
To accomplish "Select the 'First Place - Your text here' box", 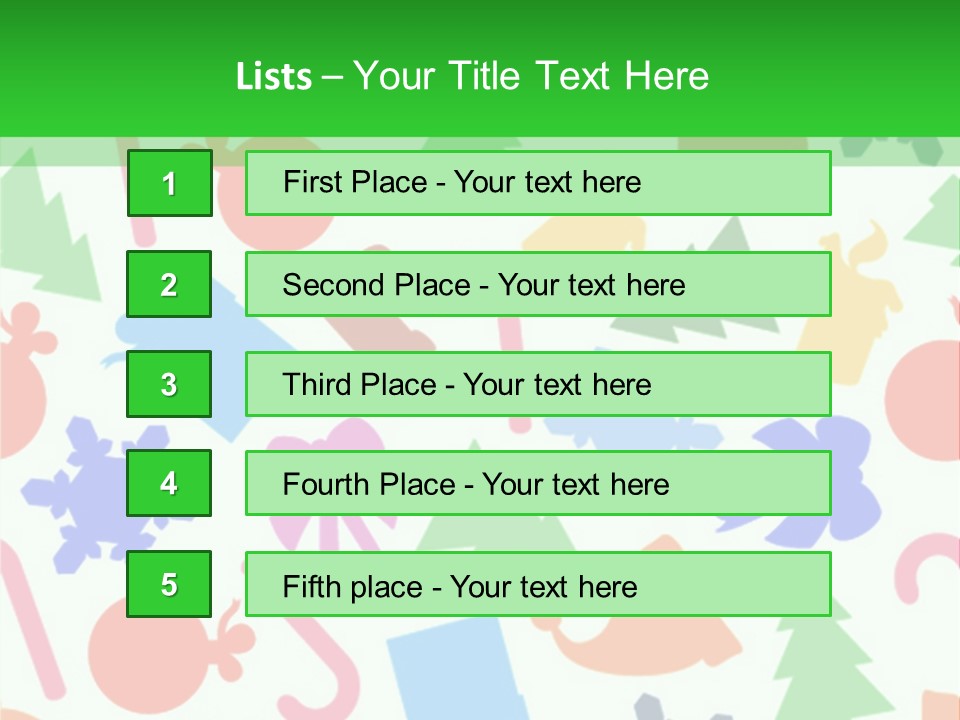I will (538, 183).
